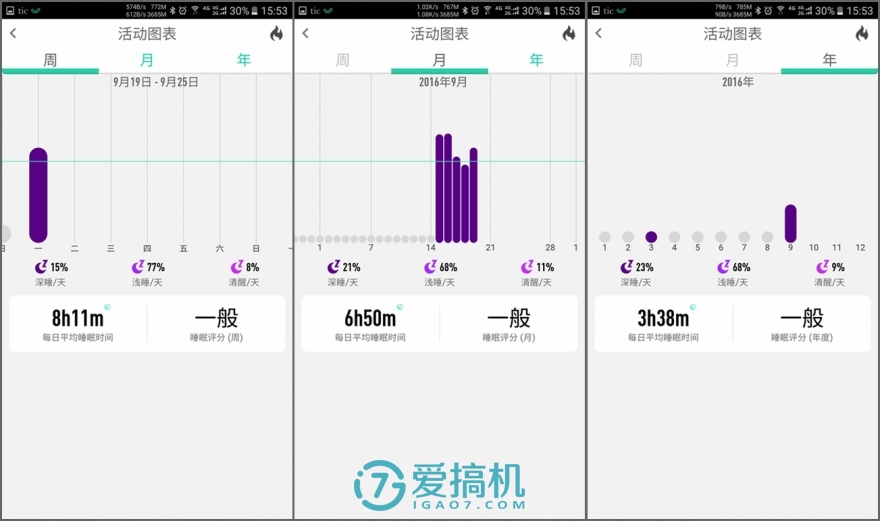The width and height of the screenshot is (880, 521).
Task: Tap the info dot beside 3h38m
Action: [x=693, y=307]
